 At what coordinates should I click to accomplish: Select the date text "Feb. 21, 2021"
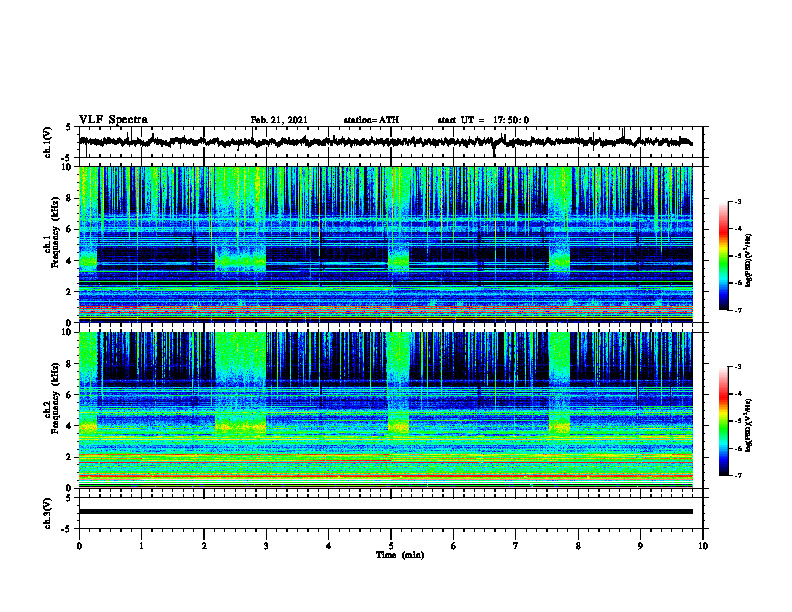point(279,120)
